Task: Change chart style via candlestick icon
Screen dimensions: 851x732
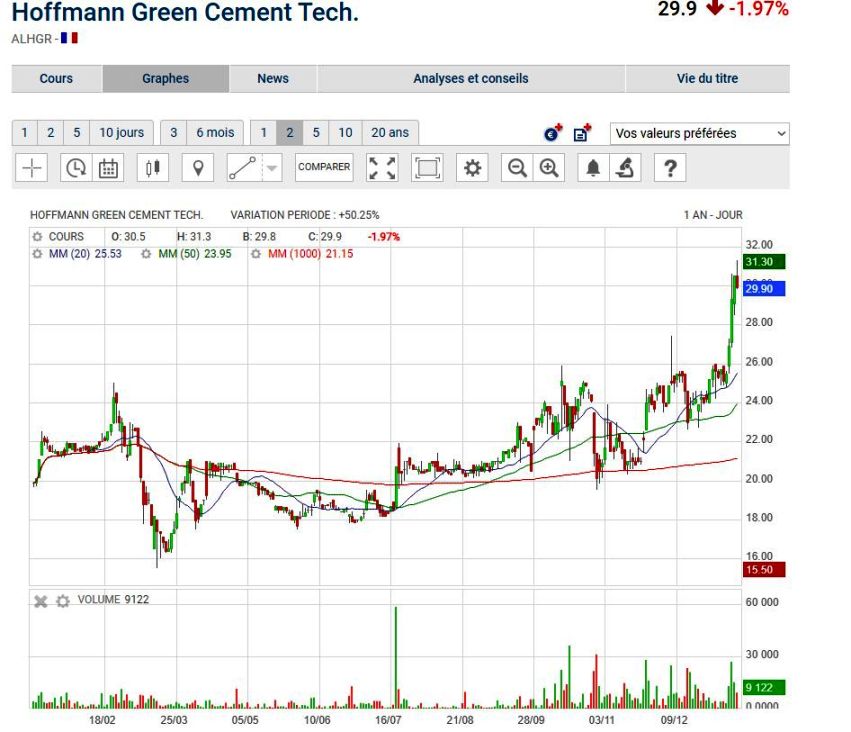Action: click(153, 168)
